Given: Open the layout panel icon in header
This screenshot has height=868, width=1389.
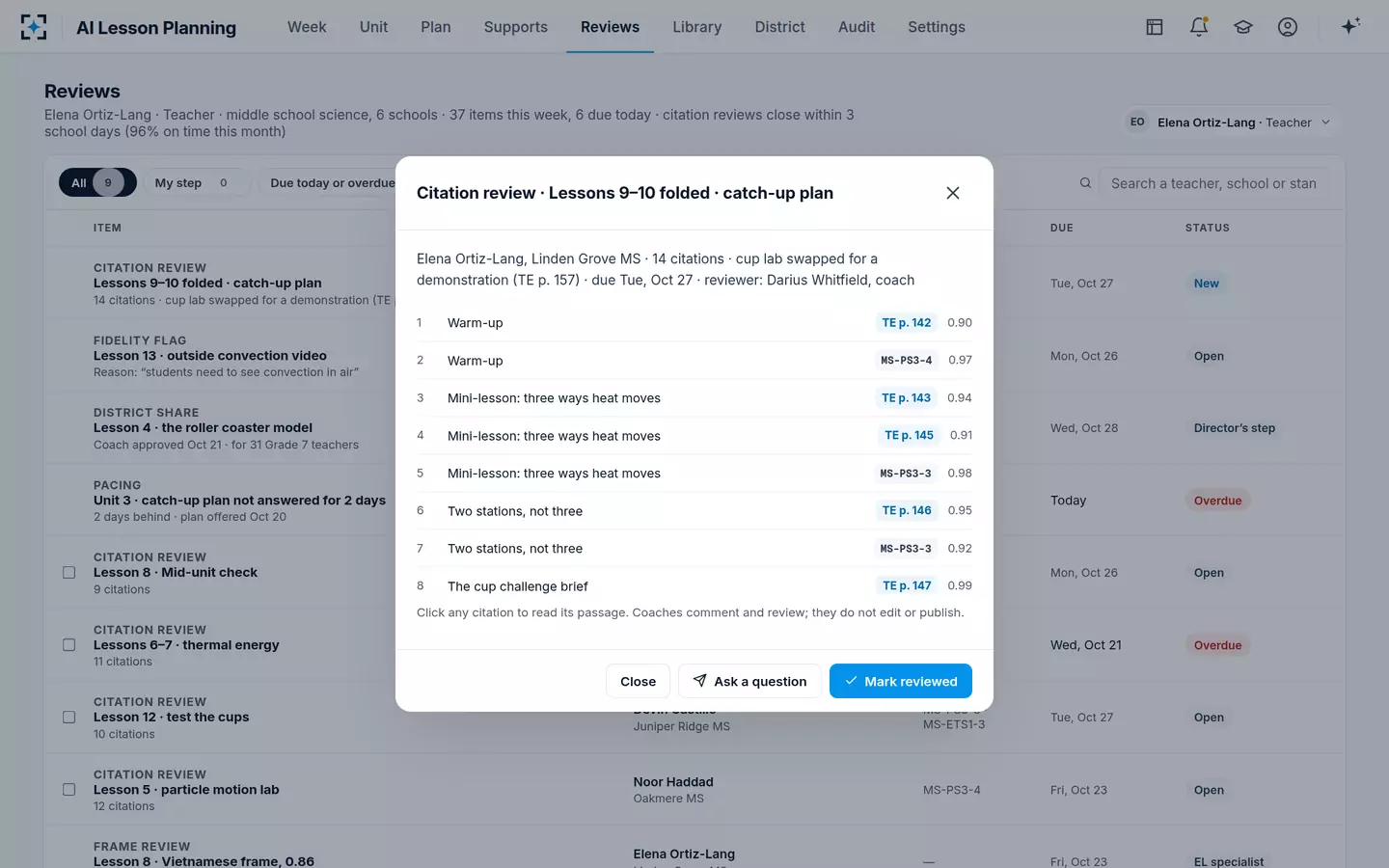Looking at the screenshot, I should 1155,27.
